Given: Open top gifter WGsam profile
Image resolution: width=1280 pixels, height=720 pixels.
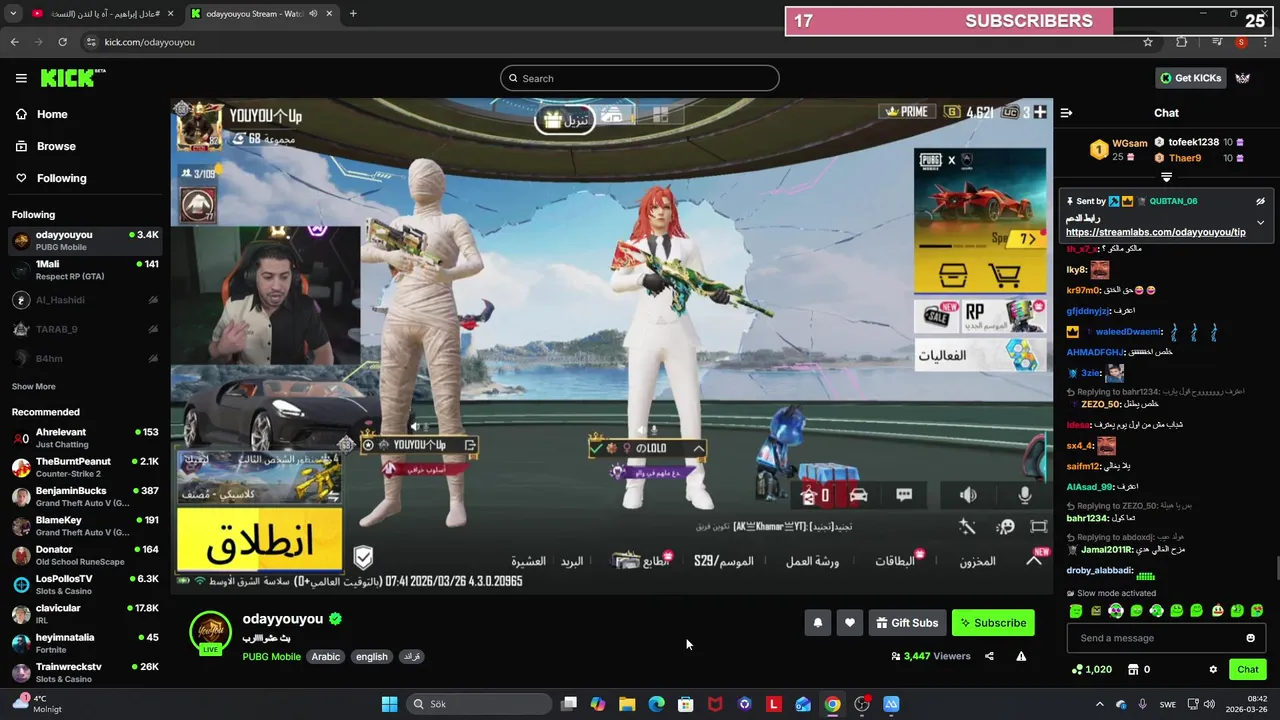Looking at the screenshot, I should (x=1129, y=143).
